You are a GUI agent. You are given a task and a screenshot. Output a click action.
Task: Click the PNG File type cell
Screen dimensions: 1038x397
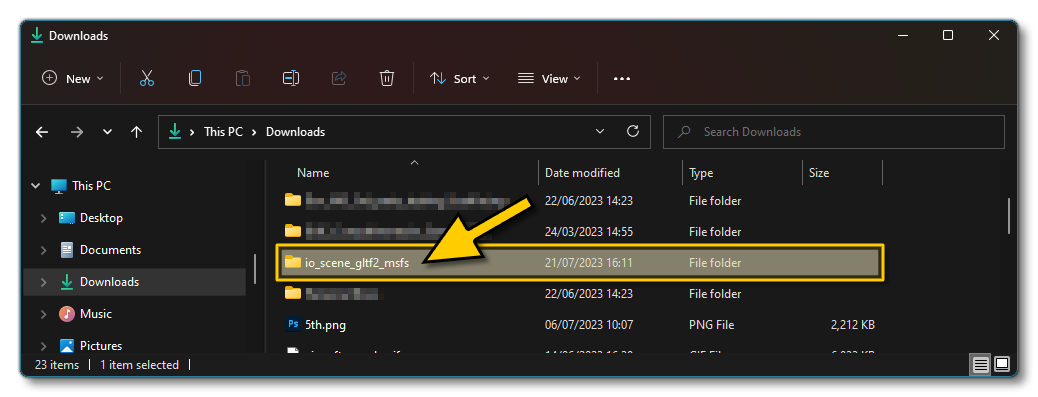click(712, 325)
